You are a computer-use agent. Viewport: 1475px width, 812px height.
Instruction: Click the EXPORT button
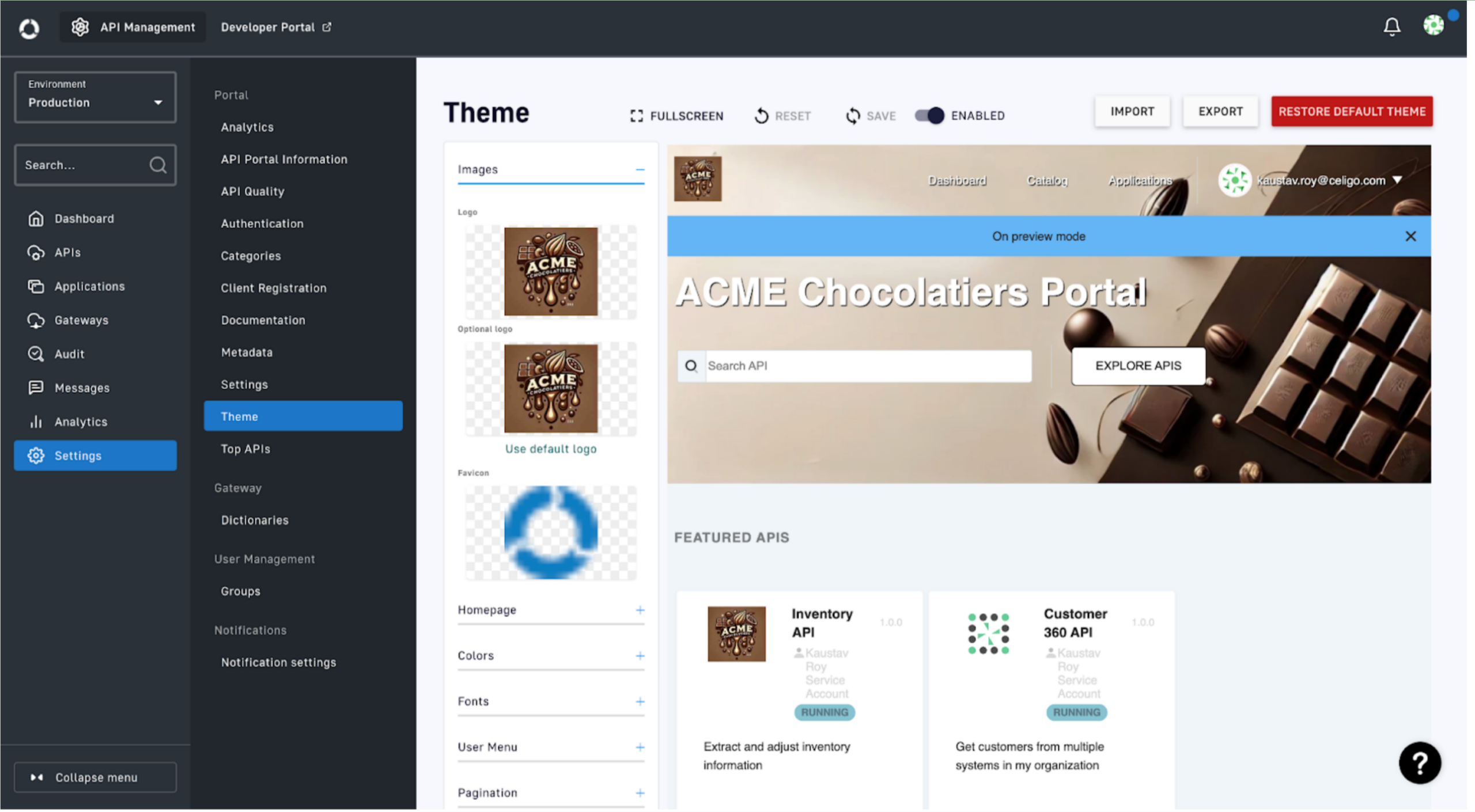coord(1220,111)
